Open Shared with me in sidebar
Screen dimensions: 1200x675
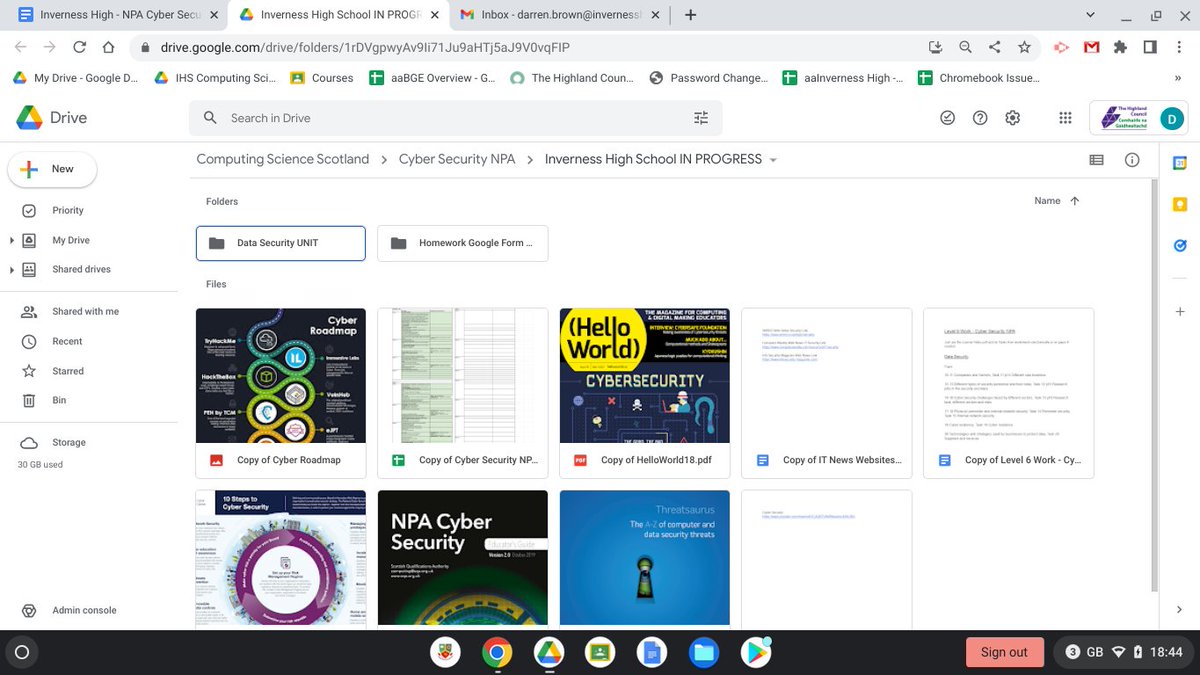[84, 312]
